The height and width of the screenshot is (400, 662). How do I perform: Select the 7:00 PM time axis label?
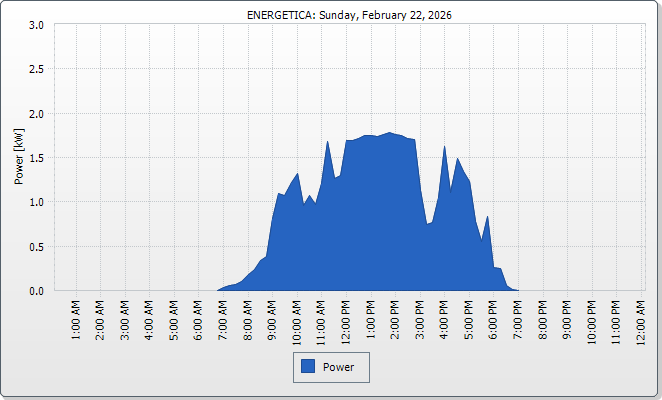[x=519, y=318]
